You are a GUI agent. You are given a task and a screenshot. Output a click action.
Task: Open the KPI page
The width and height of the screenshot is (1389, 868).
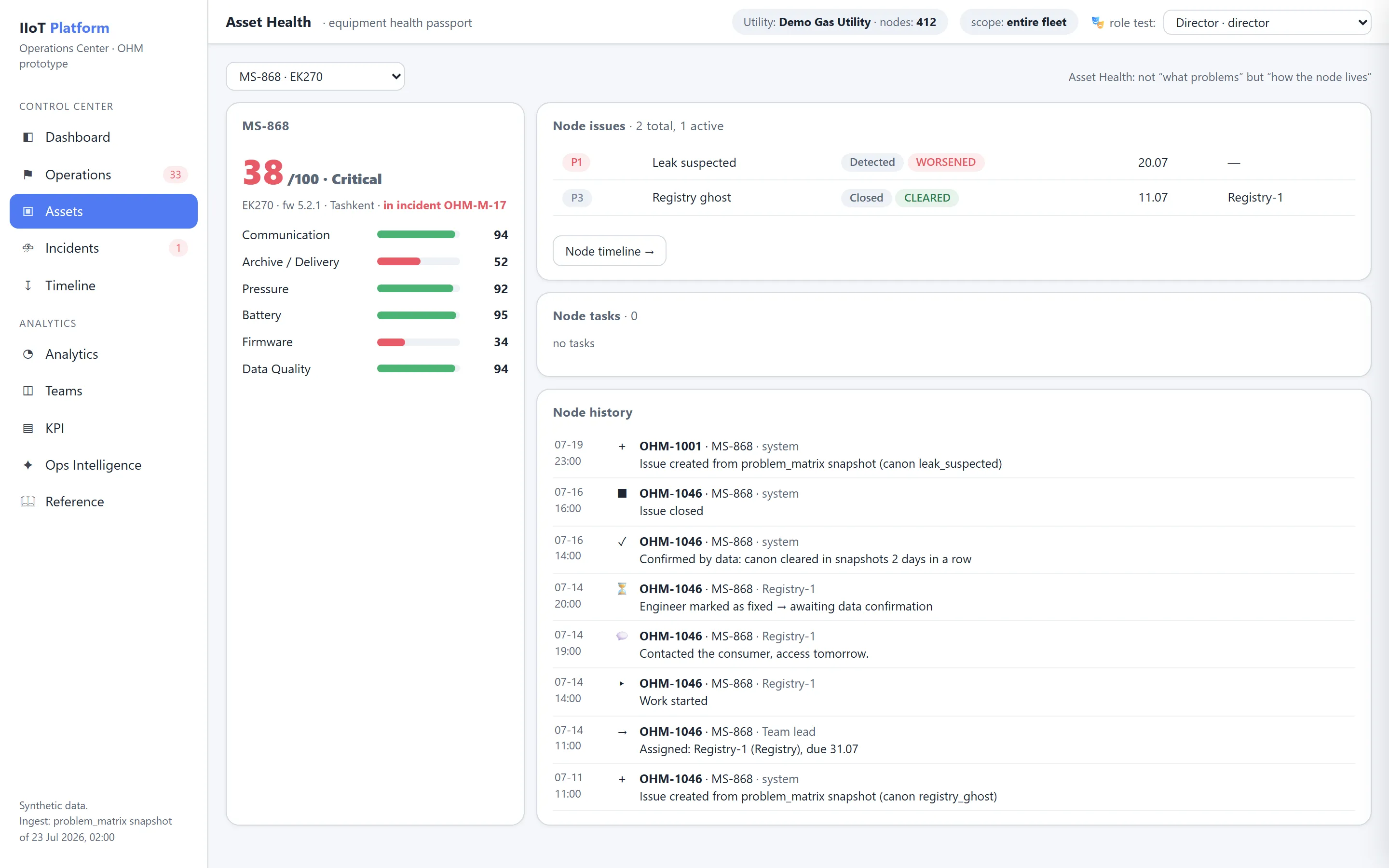coord(104,428)
